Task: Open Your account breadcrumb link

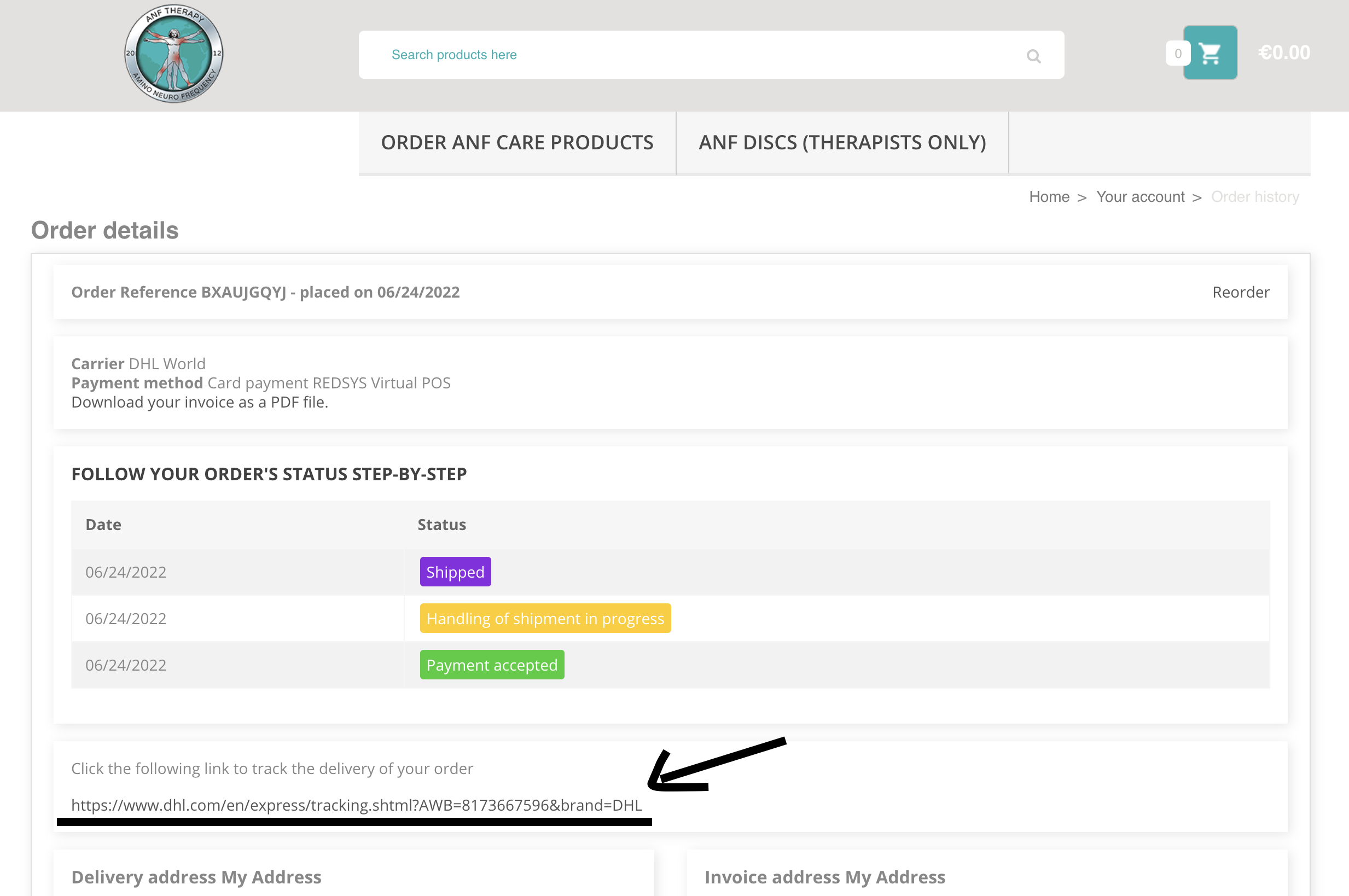Action: tap(1140, 196)
